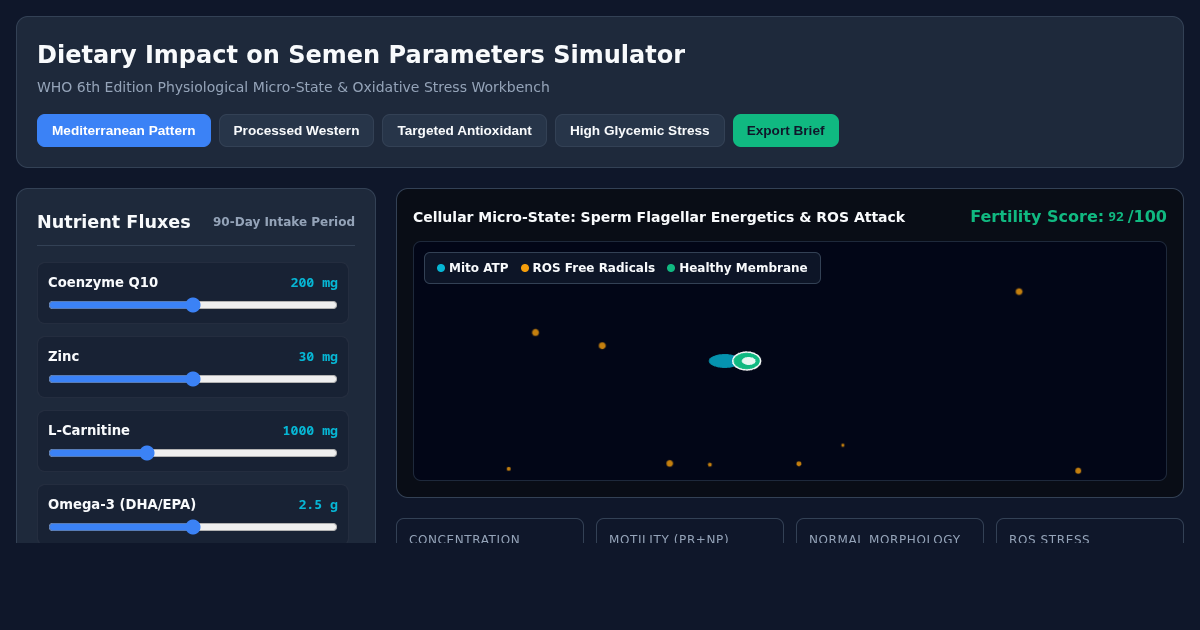Screen dimensions: 1200x630
Task: Click the Normal Morphology metric card
Action: pyautogui.click(x=890, y=531)
